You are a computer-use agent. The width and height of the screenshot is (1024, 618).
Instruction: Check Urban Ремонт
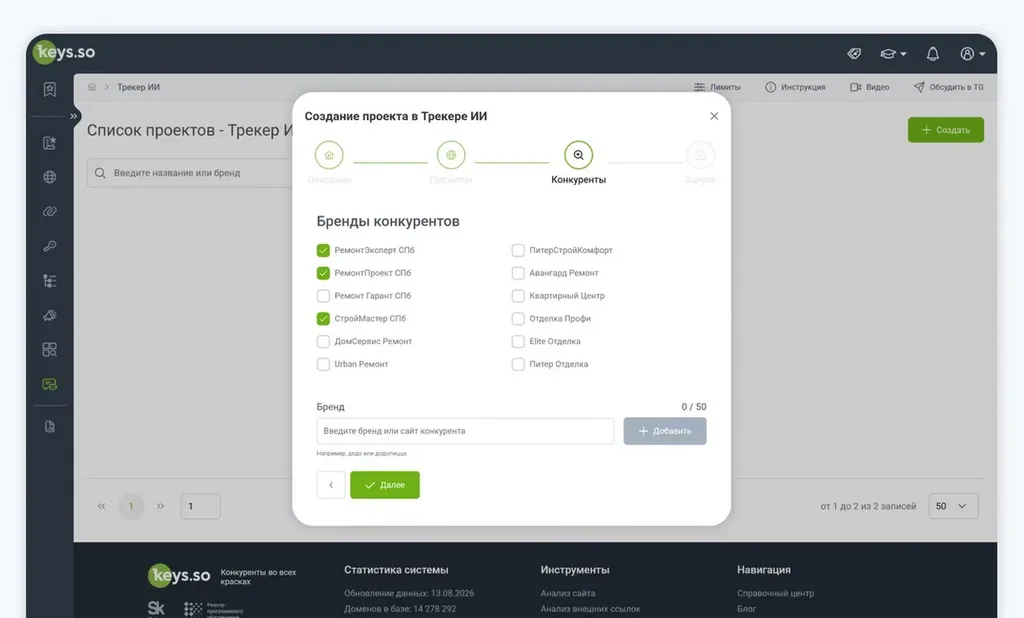click(x=323, y=365)
